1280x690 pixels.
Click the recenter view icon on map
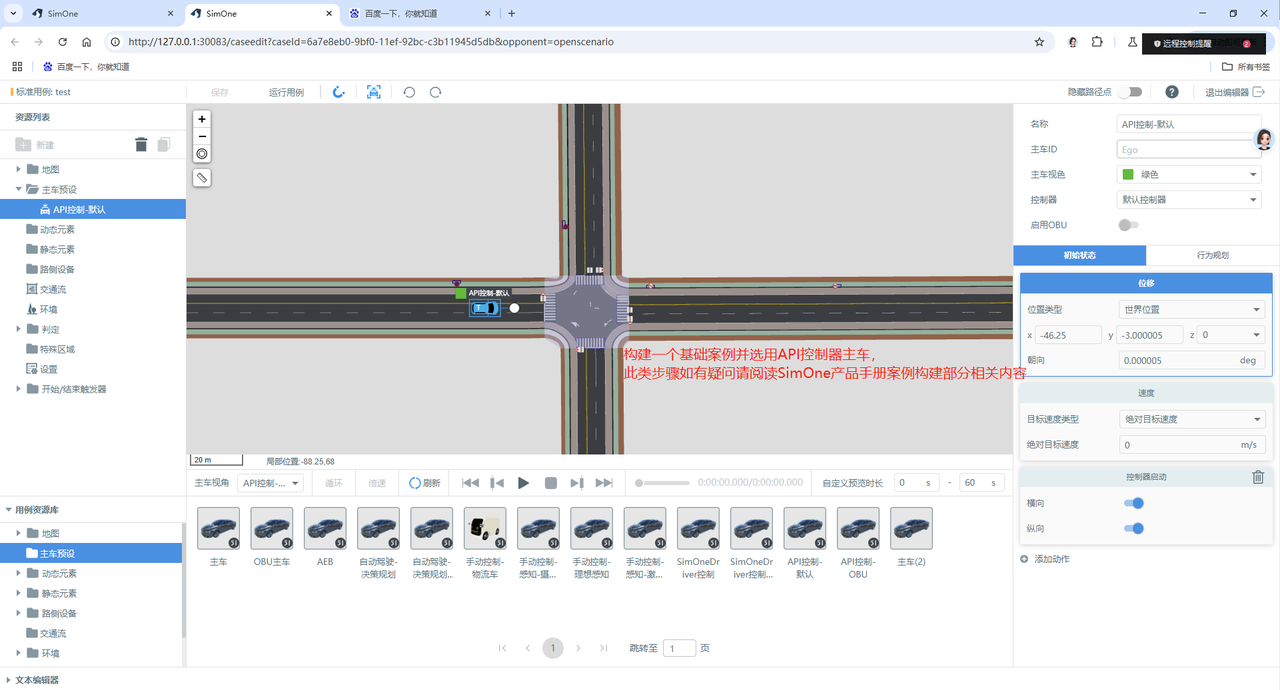[202, 154]
